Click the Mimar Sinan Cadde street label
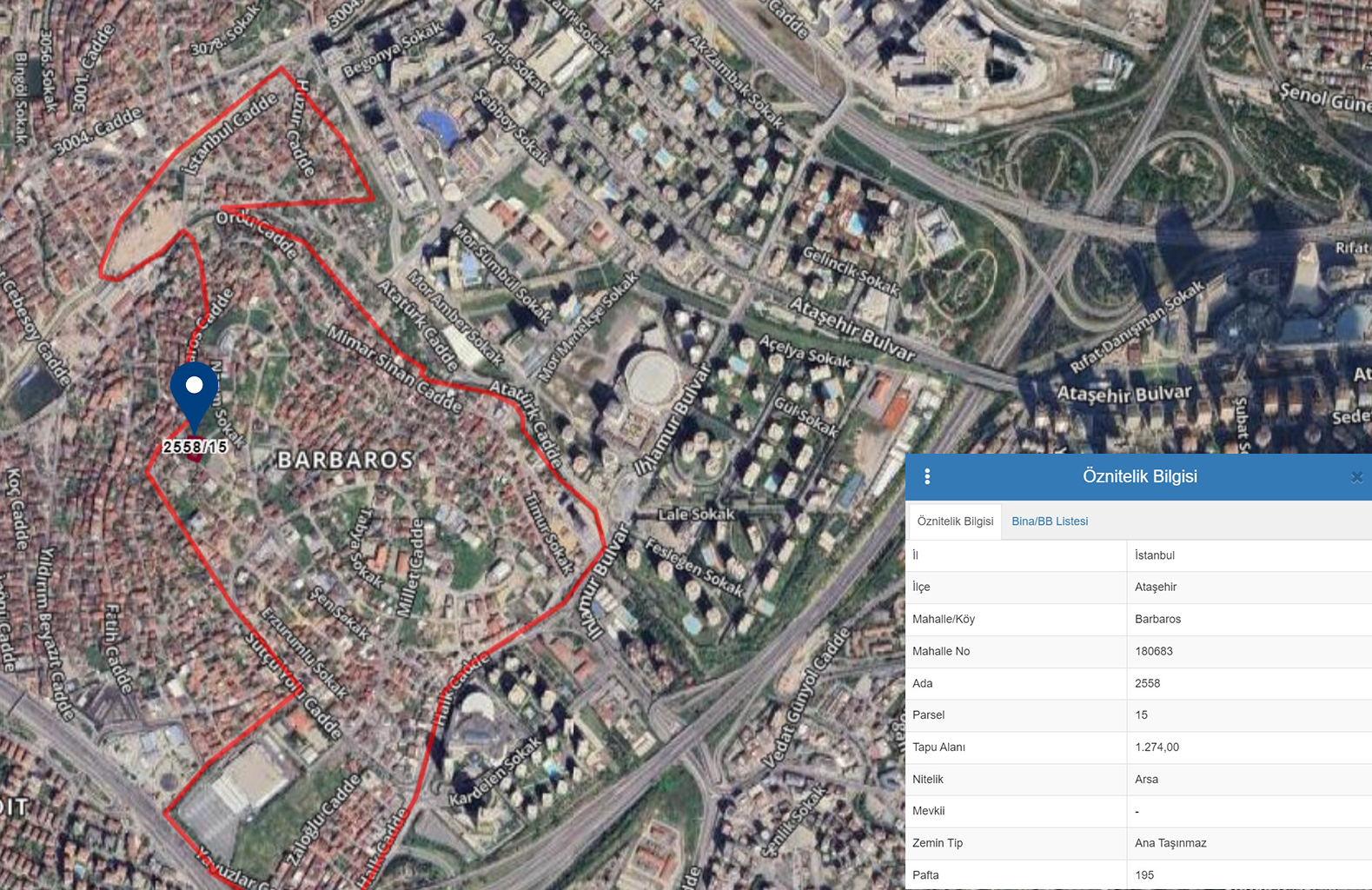The width and height of the screenshot is (1372, 890). 394,369
